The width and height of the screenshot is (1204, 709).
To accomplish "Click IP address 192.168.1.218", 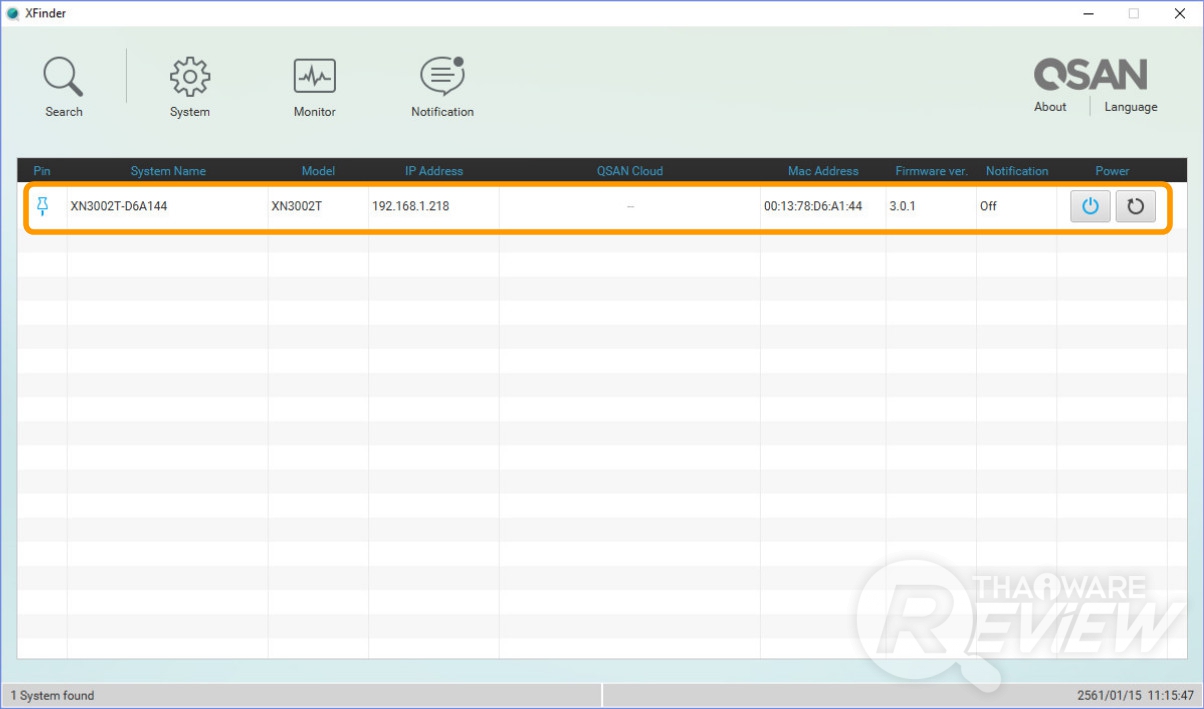I will pos(410,207).
